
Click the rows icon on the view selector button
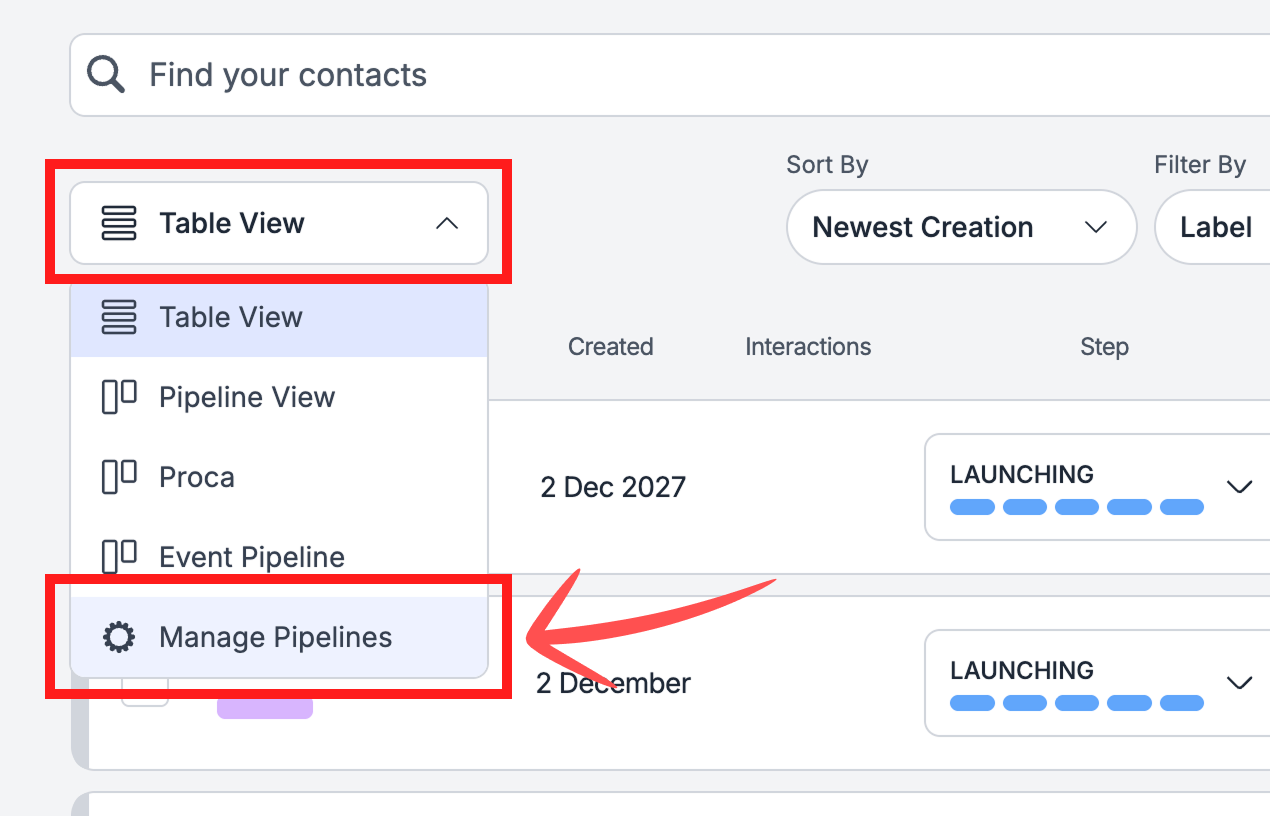tap(119, 223)
